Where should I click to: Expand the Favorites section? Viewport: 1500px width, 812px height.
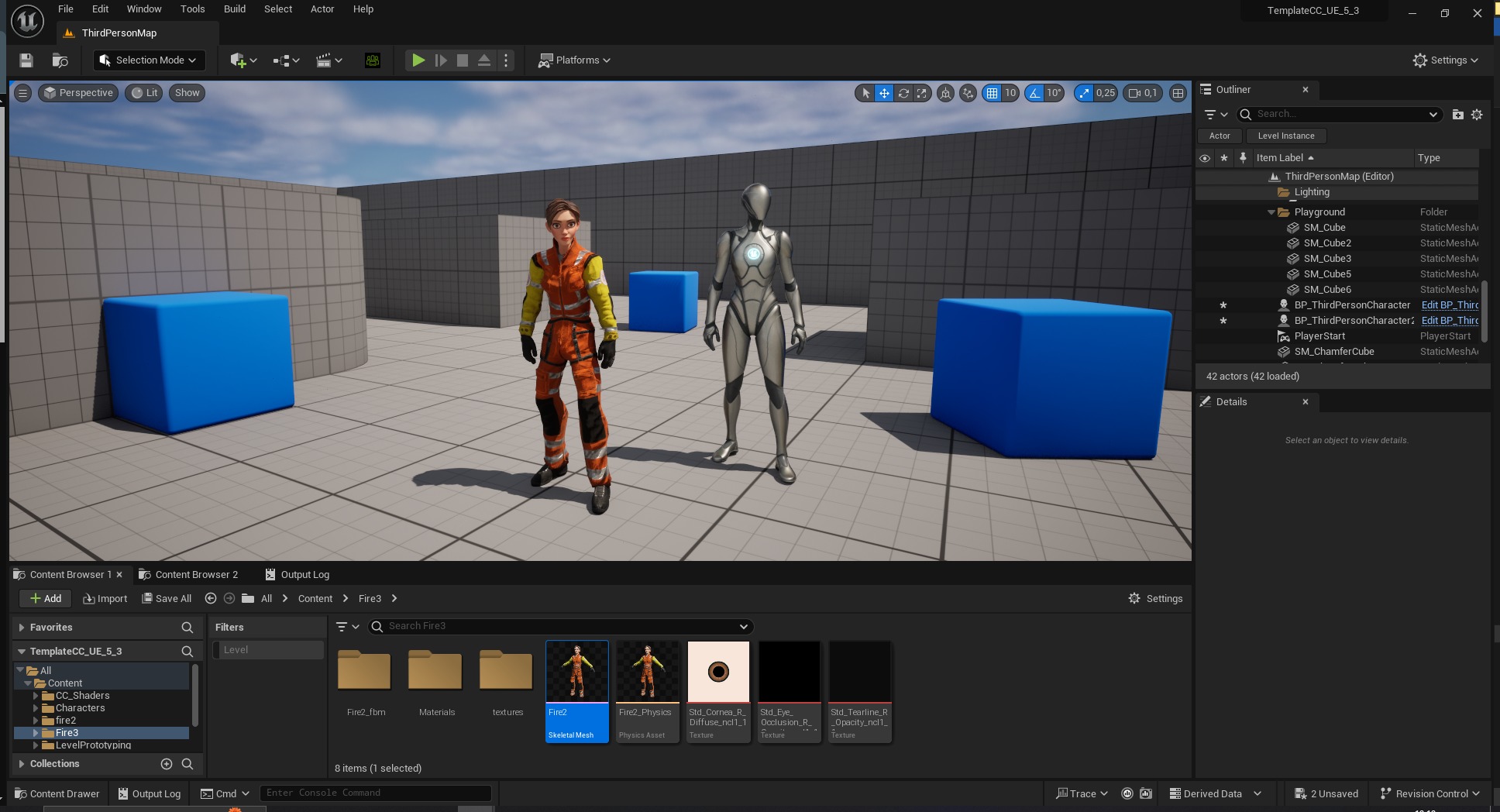click(22, 628)
